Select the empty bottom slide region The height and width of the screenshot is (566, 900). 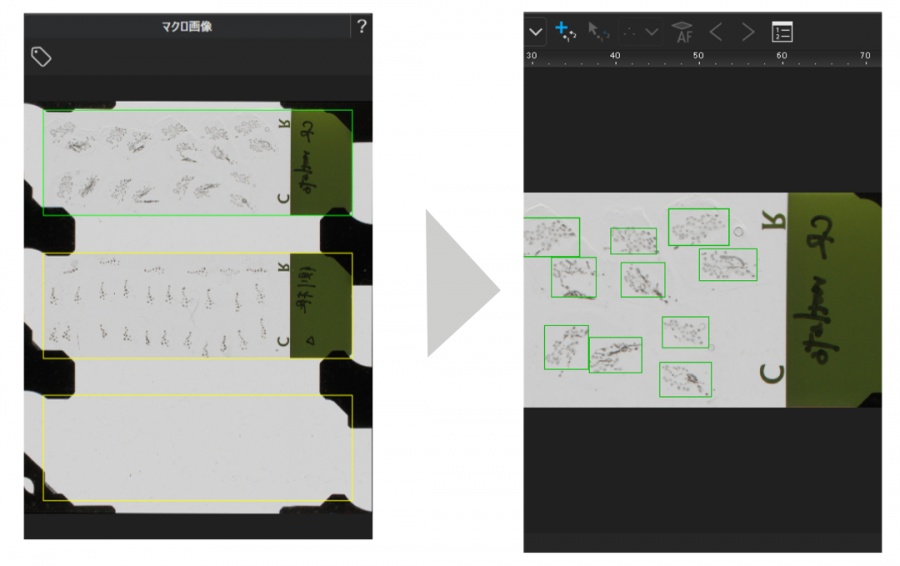197,448
